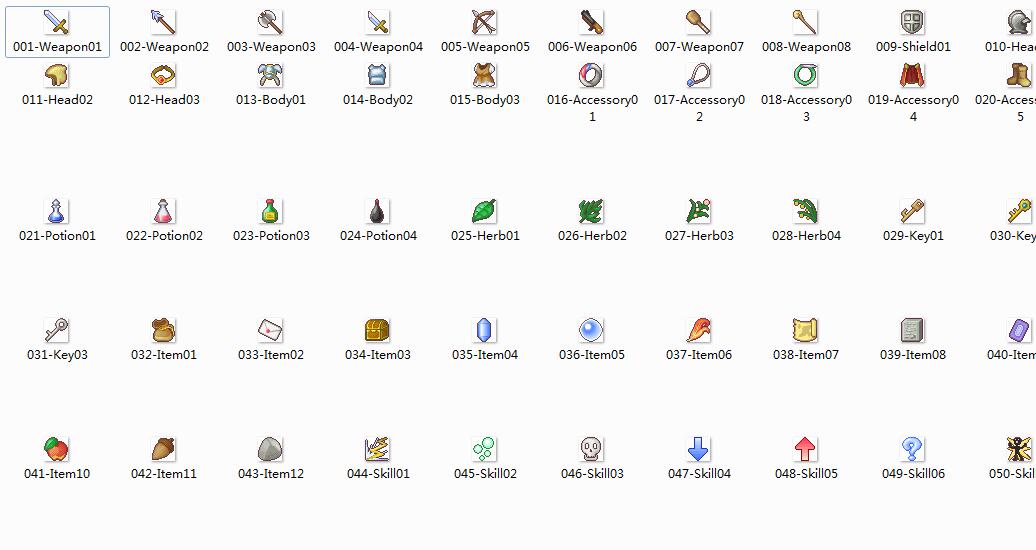Image resolution: width=1036 pixels, height=550 pixels.
Task: Click the 046-Skill03 skull icon
Action: coord(592,450)
